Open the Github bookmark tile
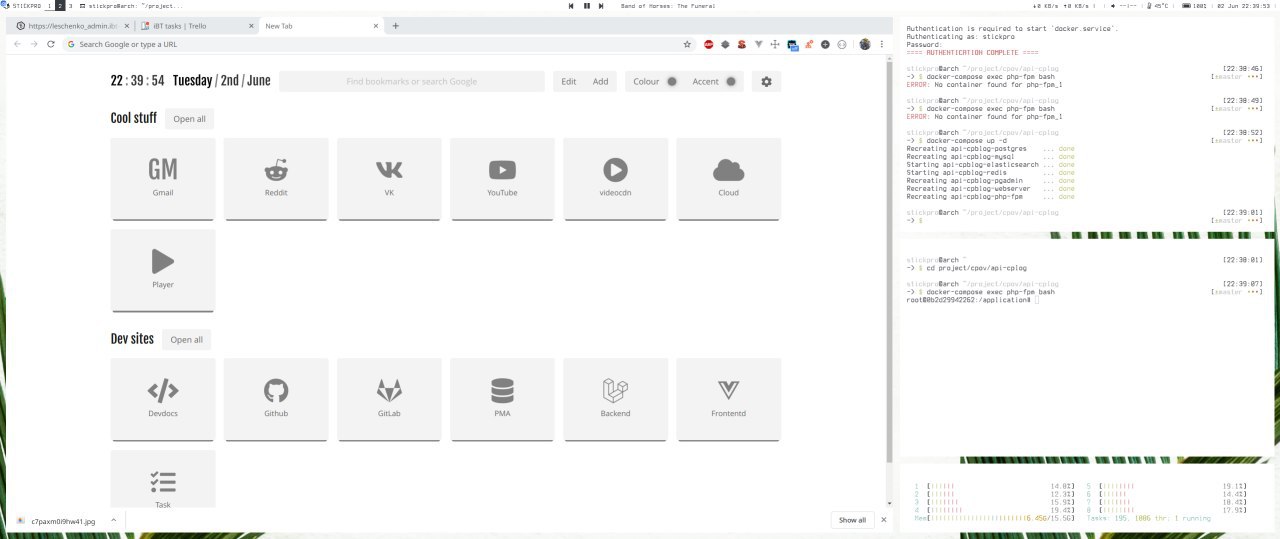This screenshot has height=539, width=1280. [276, 398]
